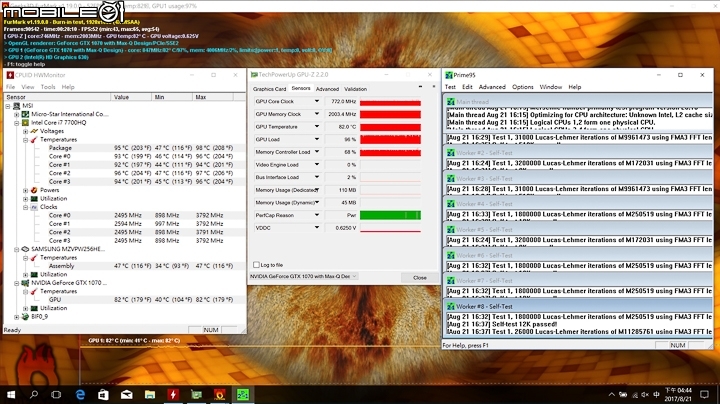Click Worker #8 Self-Test window icon
The height and width of the screenshot is (404, 720).
[x=451, y=306]
